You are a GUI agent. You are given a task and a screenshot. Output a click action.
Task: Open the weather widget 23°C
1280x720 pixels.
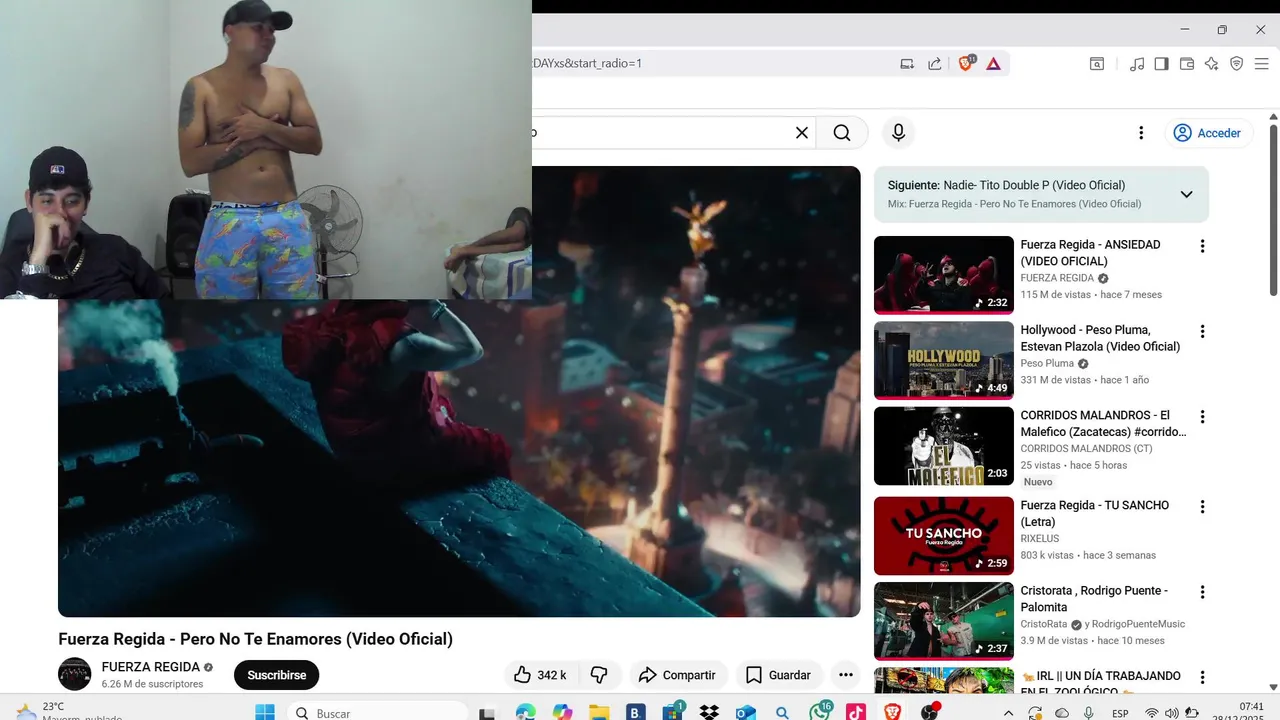pos(68,711)
